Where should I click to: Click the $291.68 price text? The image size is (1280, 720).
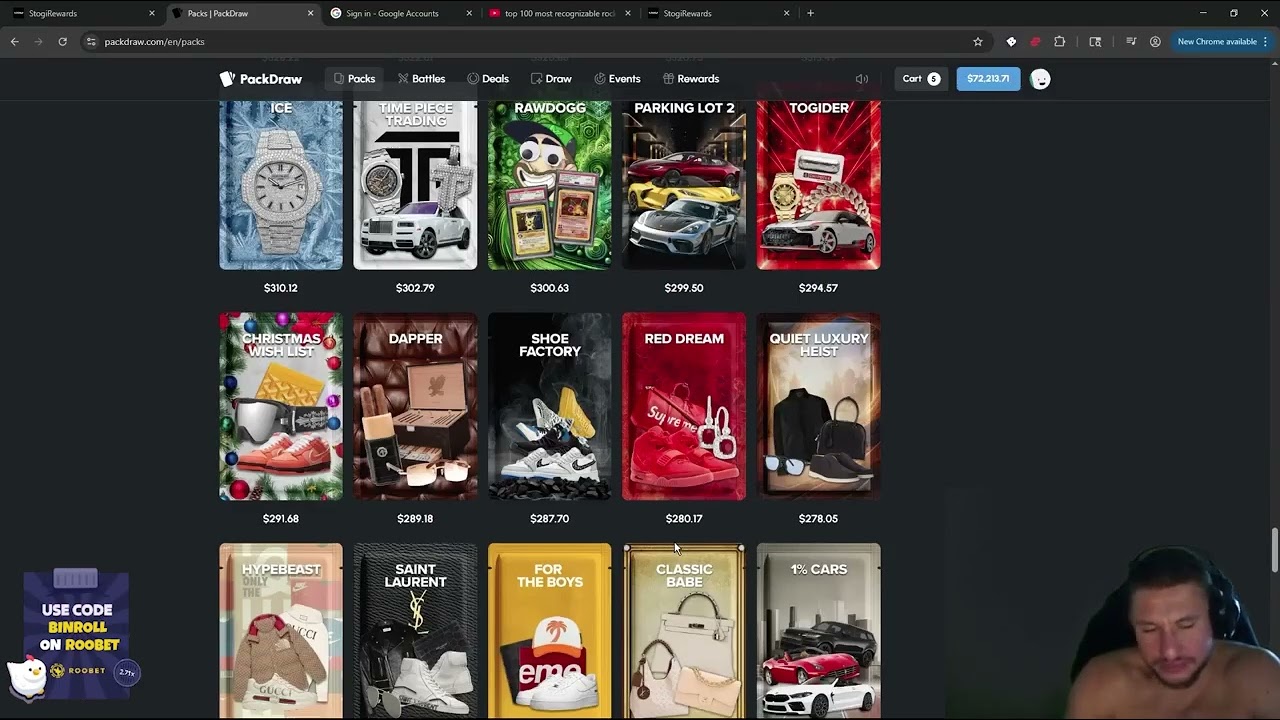(x=281, y=519)
